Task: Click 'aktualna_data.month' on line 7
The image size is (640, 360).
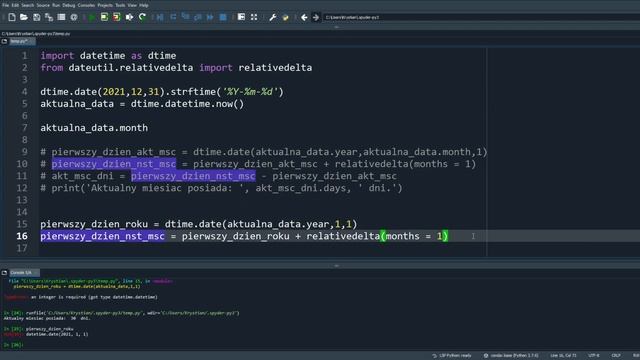Action: pyautogui.click(x=94, y=128)
